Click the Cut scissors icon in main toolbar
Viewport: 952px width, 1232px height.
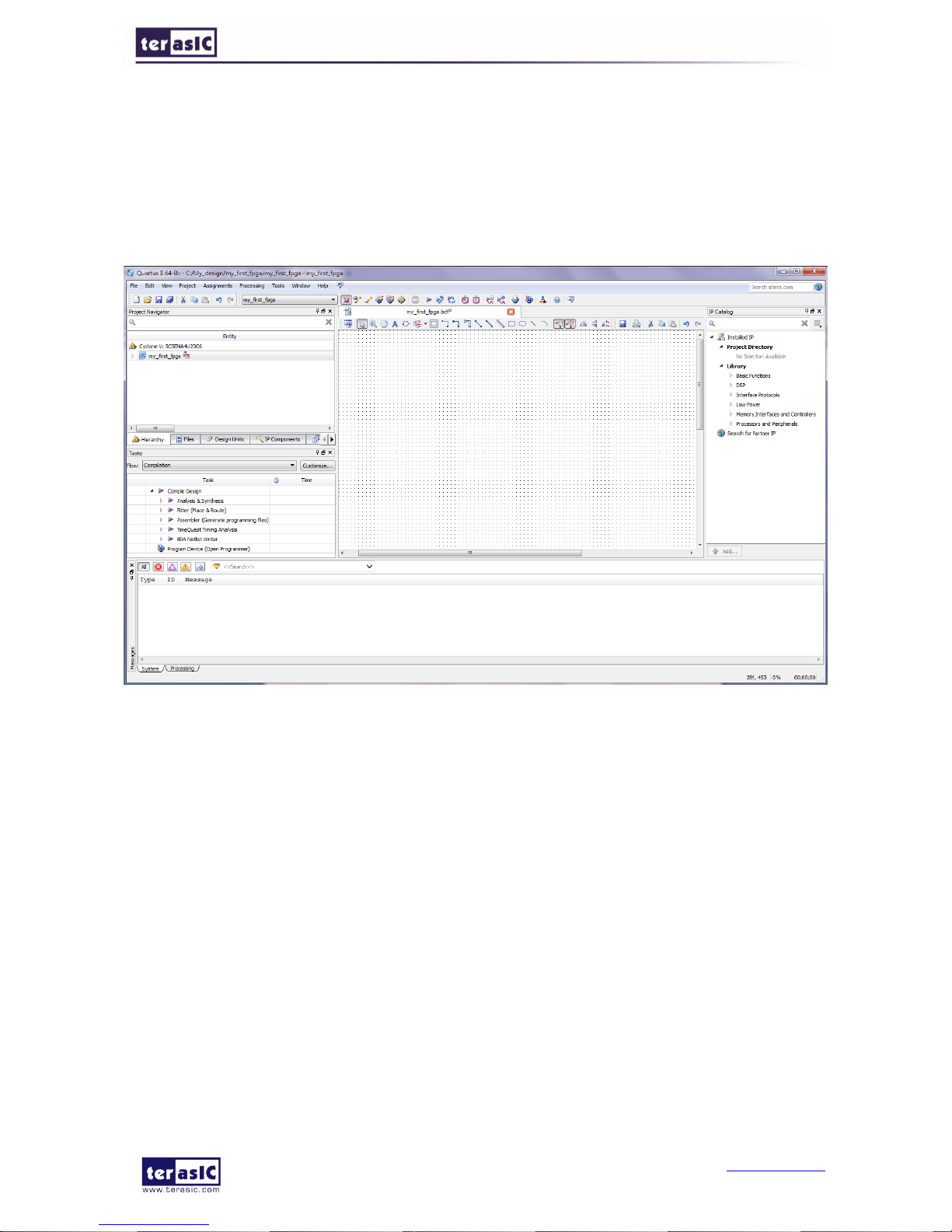[x=183, y=299]
